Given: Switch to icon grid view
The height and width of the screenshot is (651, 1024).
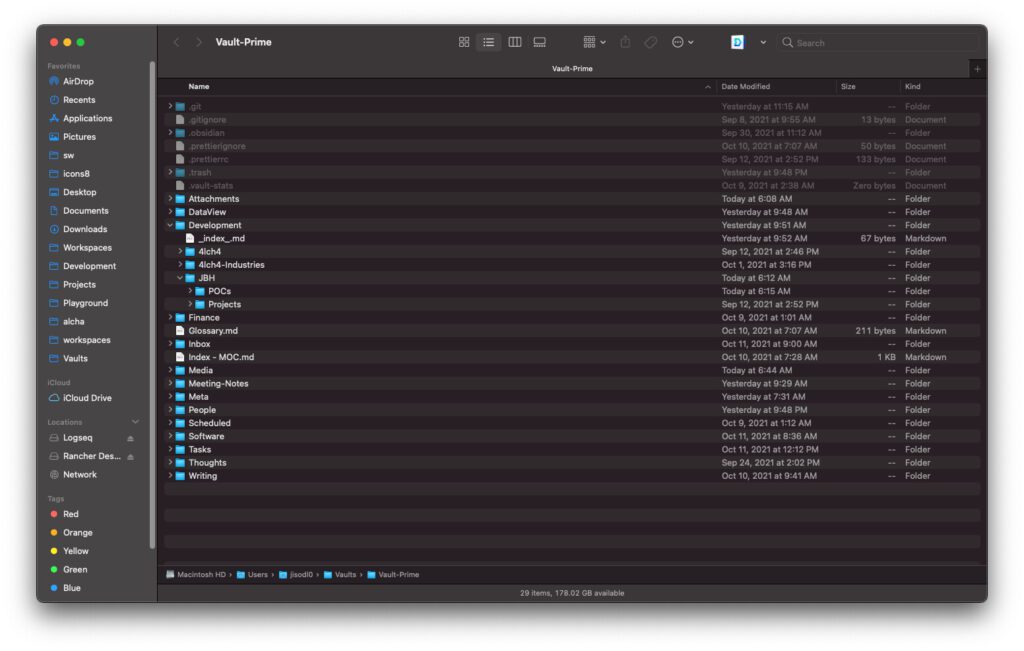Looking at the screenshot, I should pyautogui.click(x=464, y=42).
